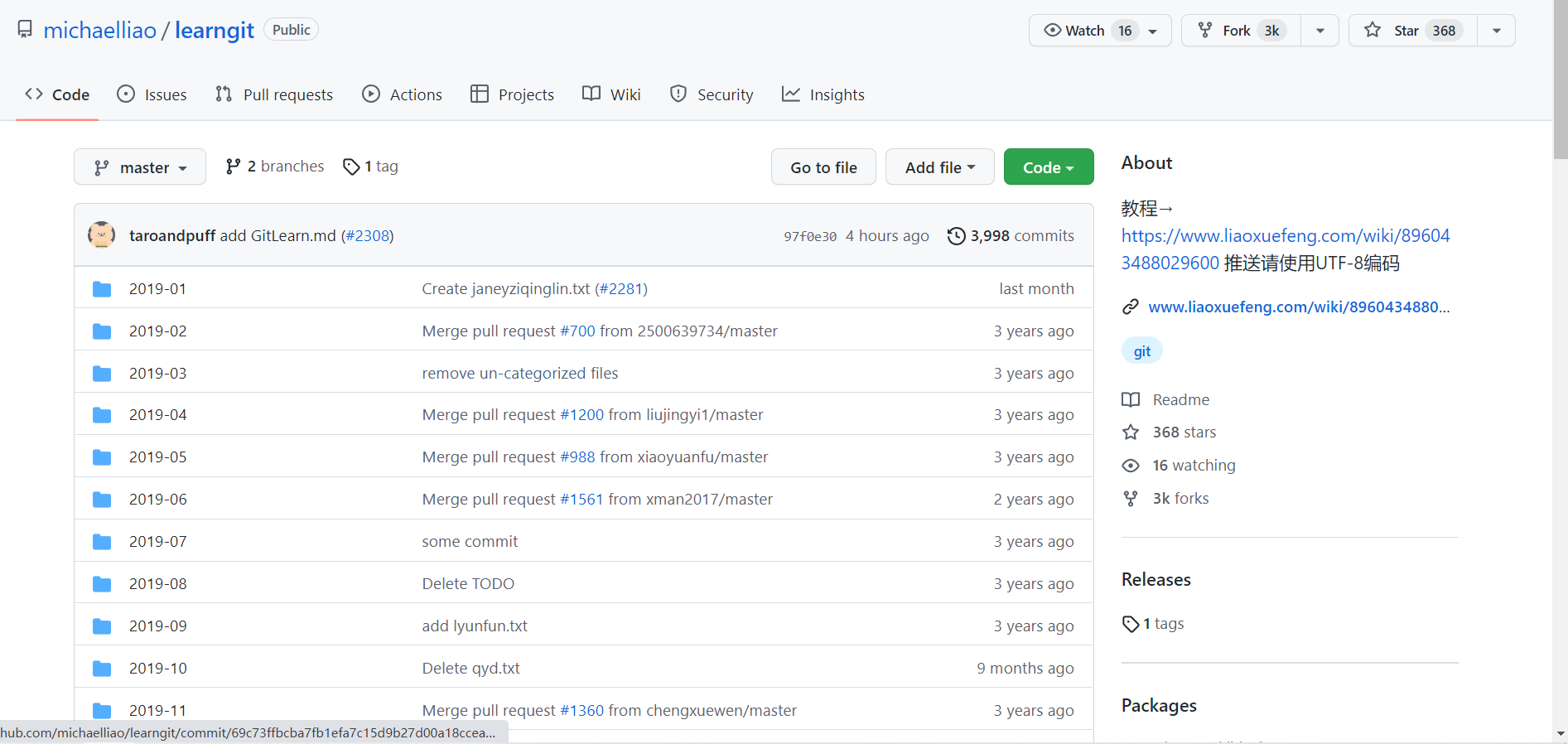Open the 2019-09 folder icon
The width and height of the screenshot is (1568, 744).
click(102, 626)
